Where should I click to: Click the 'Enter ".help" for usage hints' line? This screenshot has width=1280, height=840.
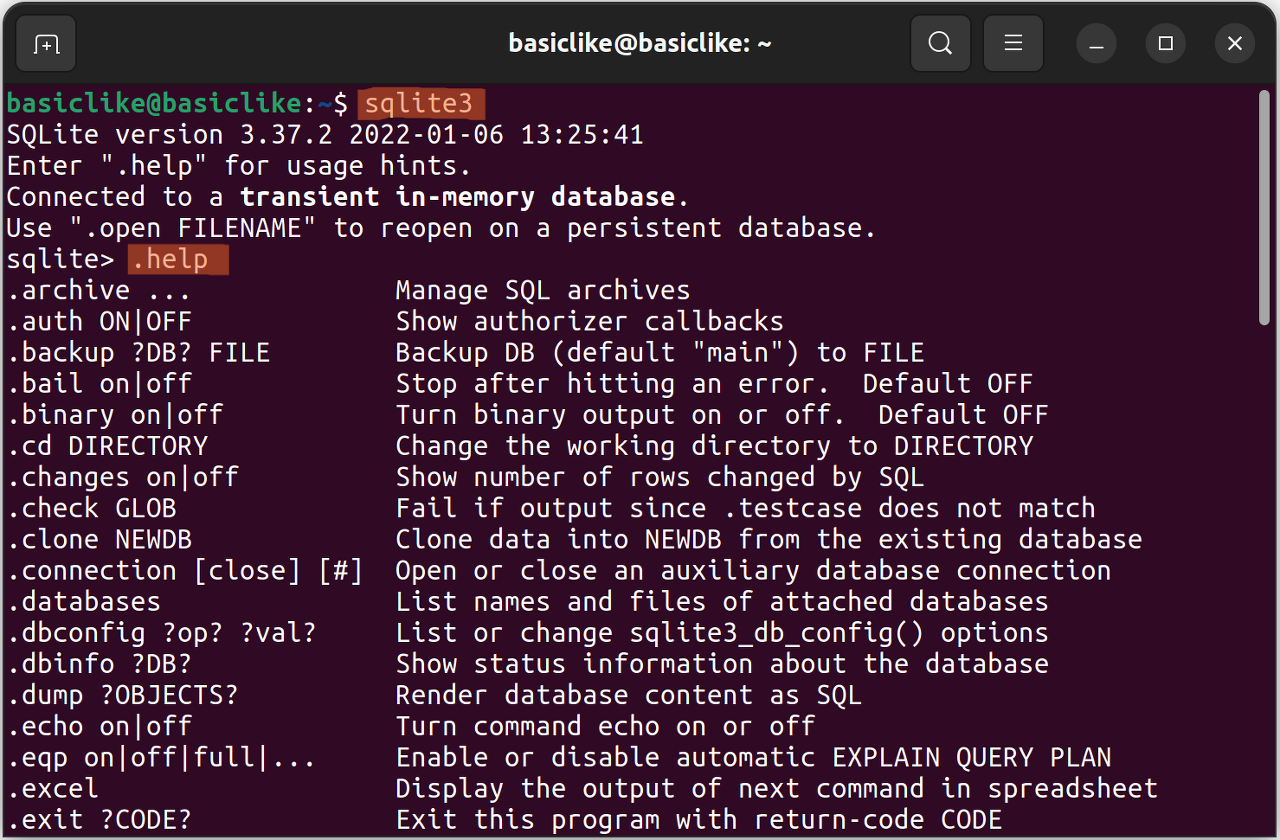pos(239,165)
